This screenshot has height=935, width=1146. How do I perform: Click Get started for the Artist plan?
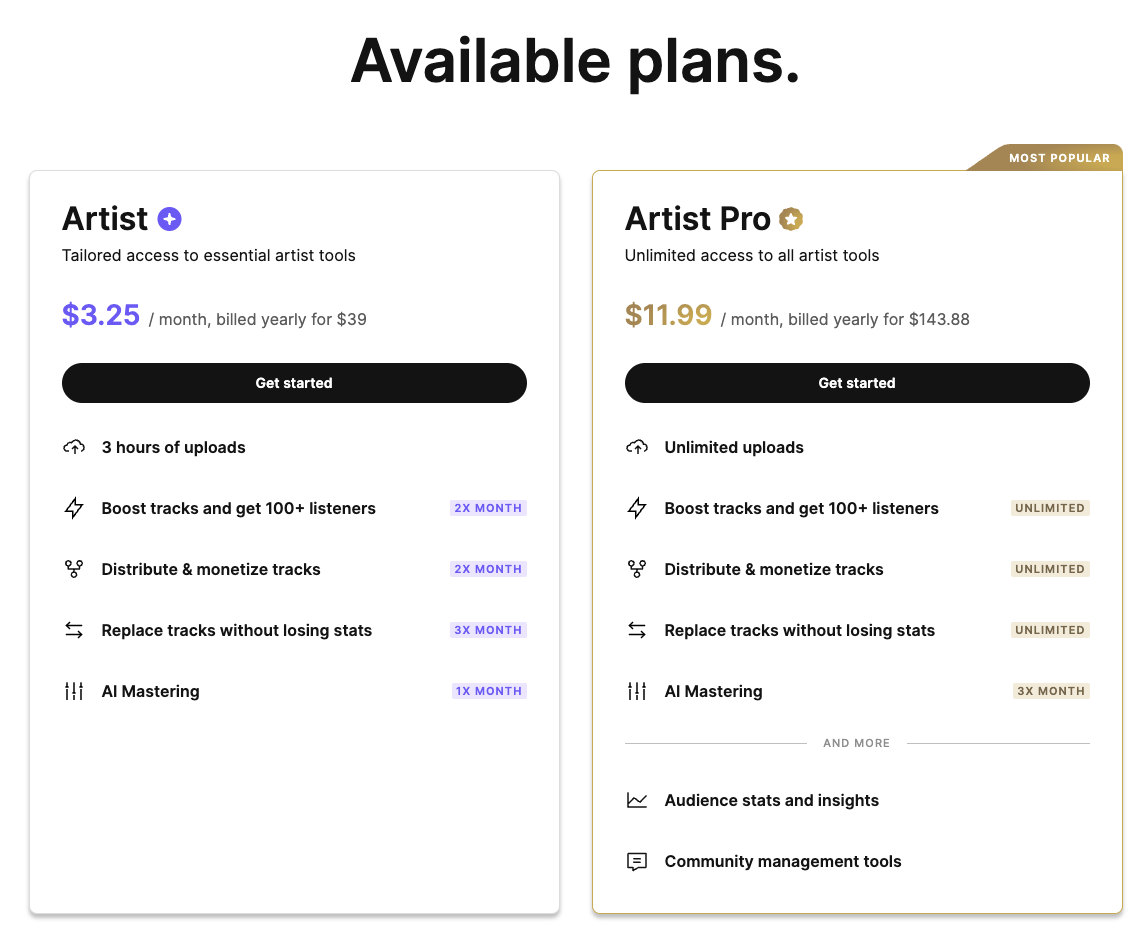(294, 383)
